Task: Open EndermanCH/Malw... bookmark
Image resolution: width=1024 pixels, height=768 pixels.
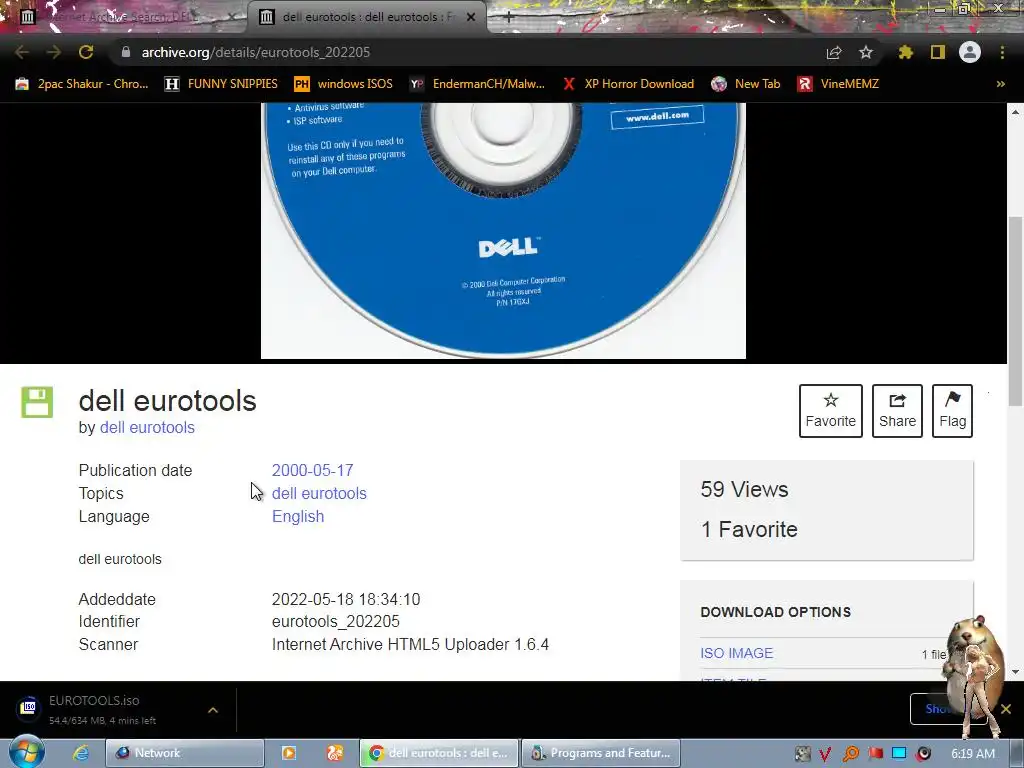Action: click(x=477, y=84)
